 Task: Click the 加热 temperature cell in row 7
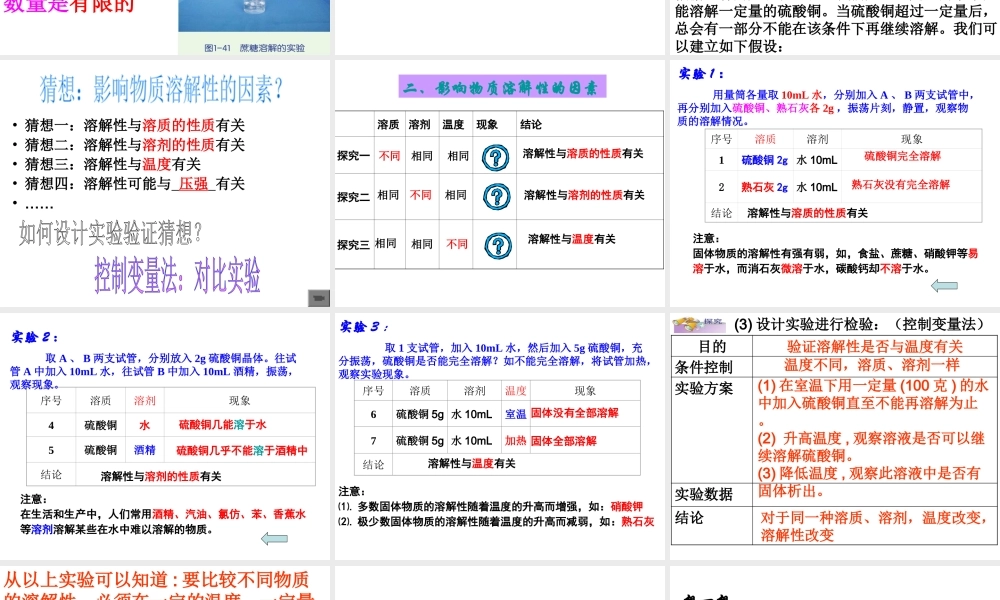pyautogui.click(x=515, y=441)
